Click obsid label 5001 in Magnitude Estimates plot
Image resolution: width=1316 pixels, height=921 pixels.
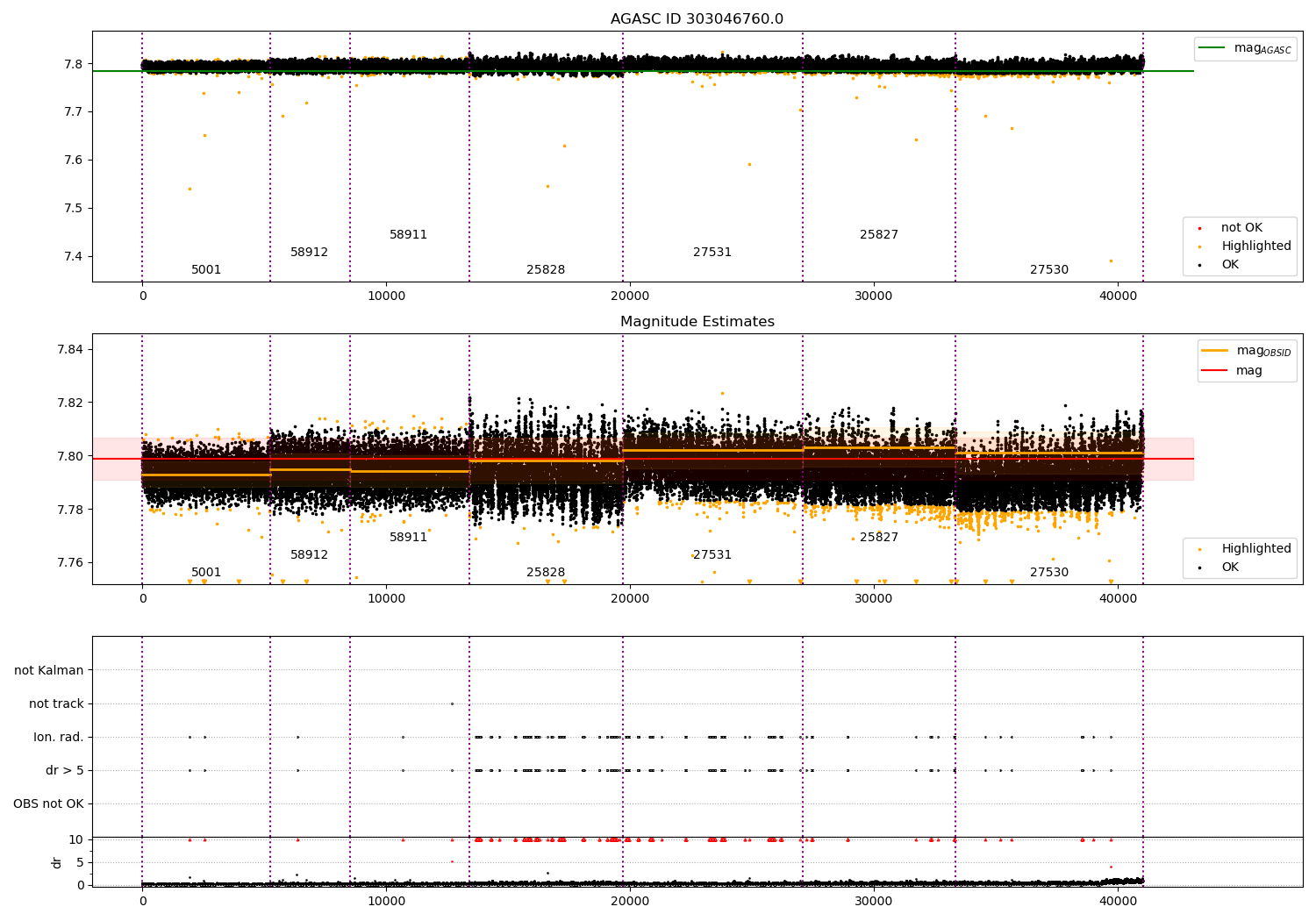[206, 573]
